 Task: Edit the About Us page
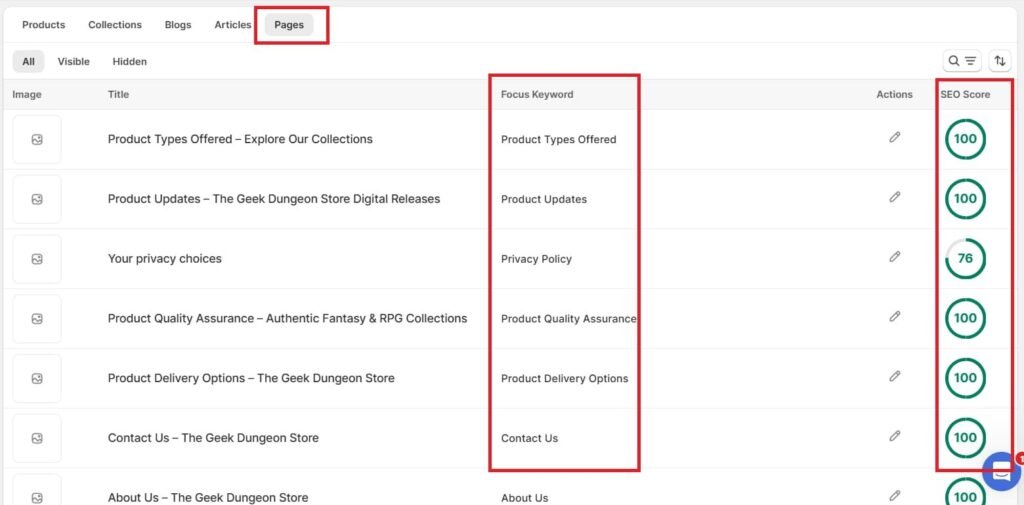tap(895, 496)
